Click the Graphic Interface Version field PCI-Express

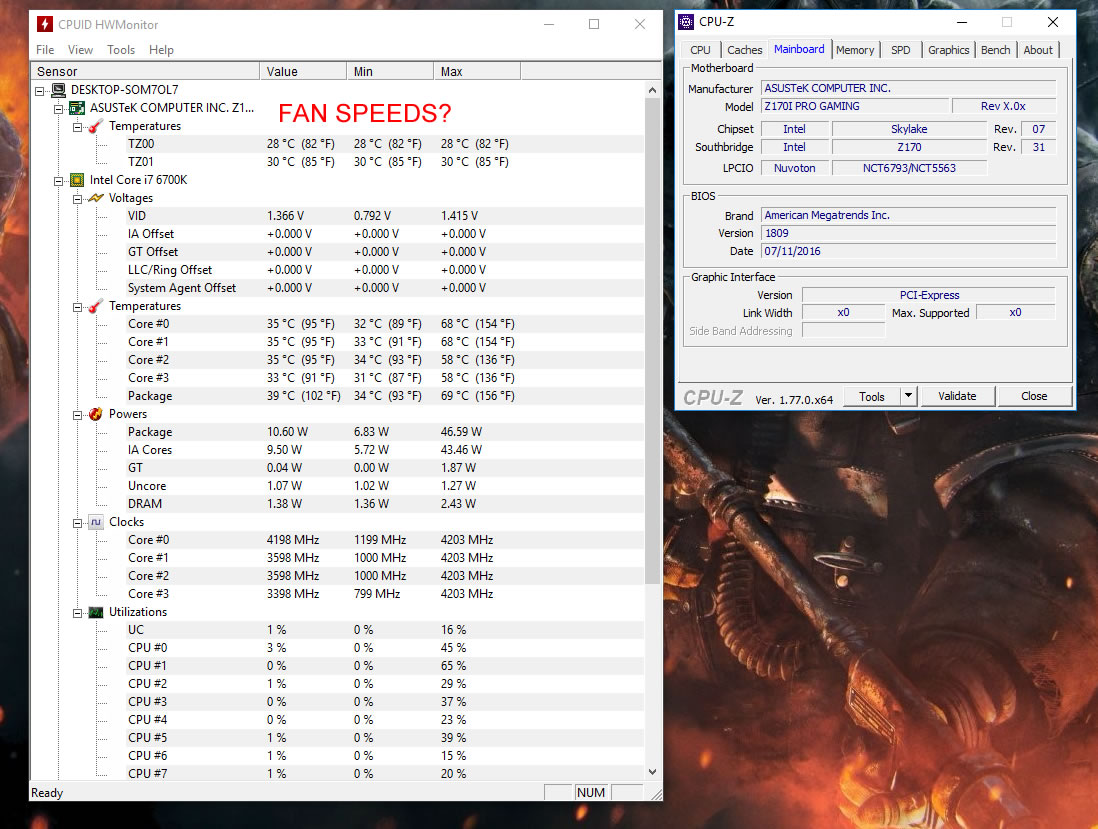pos(929,295)
